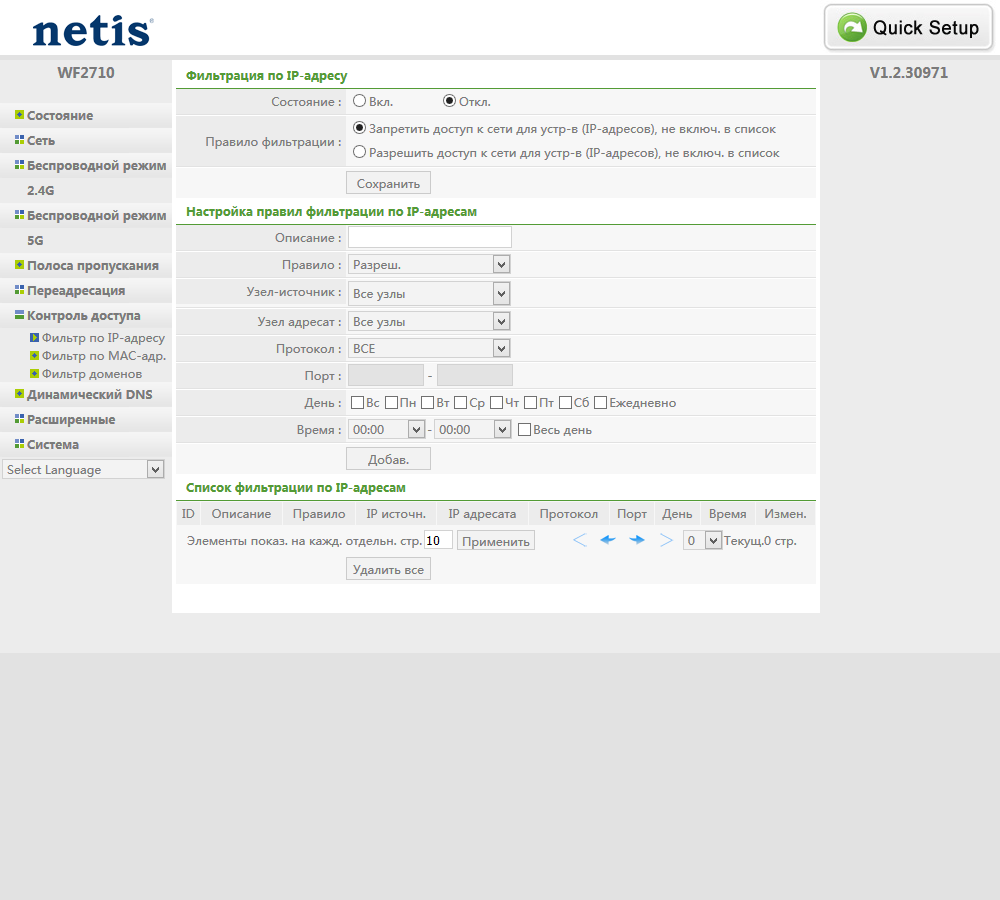Click the items per page field
The image size is (1000, 900).
[x=438, y=540]
